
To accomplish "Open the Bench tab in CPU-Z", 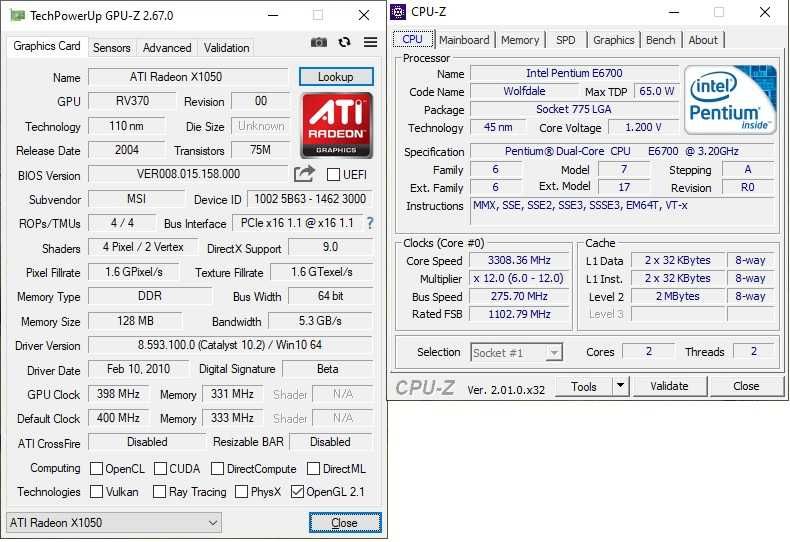I will [661, 40].
